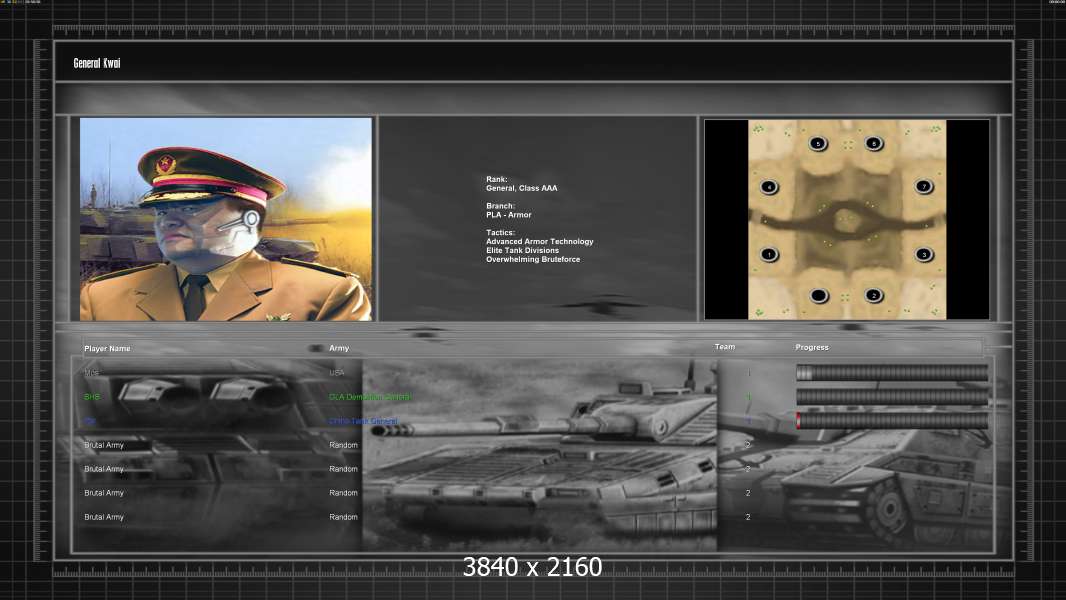The height and width of the screenshot is (600, 1066).
Task: Pick start position 7 on the map
Action: point(923,186)
